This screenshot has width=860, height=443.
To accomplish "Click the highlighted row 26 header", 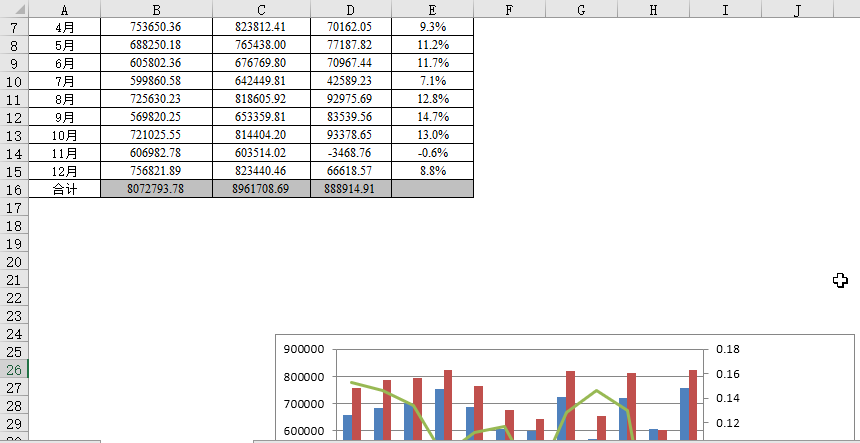I will [14, 370].
